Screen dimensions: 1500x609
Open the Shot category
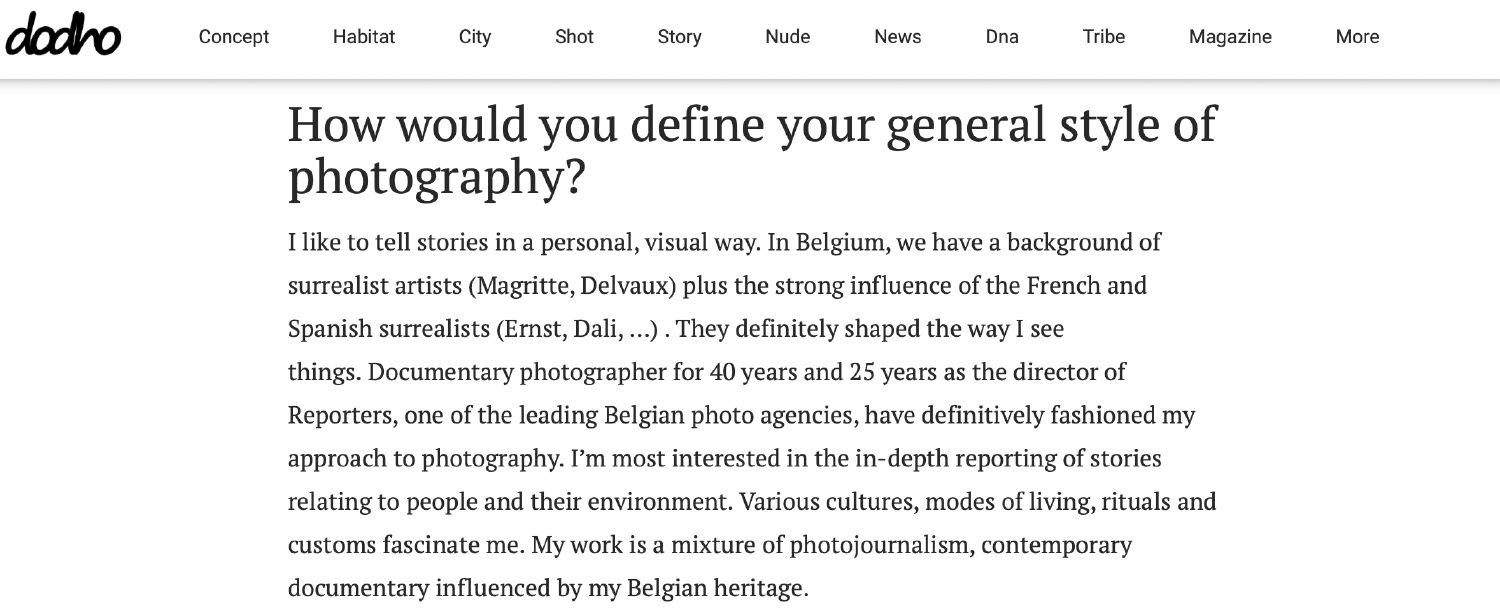pyautogui.click(x=574, y=37)
